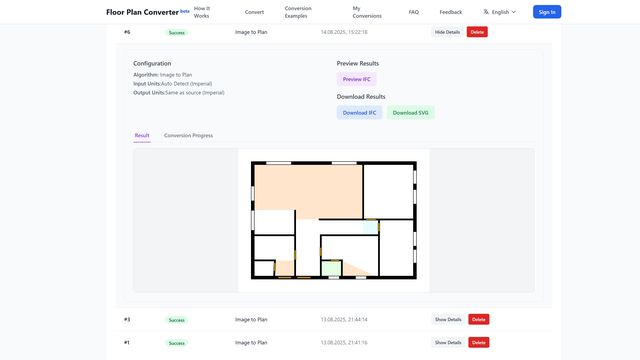Click the Configuration heading
This screenshot has height=360, width=640.
point(152,63)
